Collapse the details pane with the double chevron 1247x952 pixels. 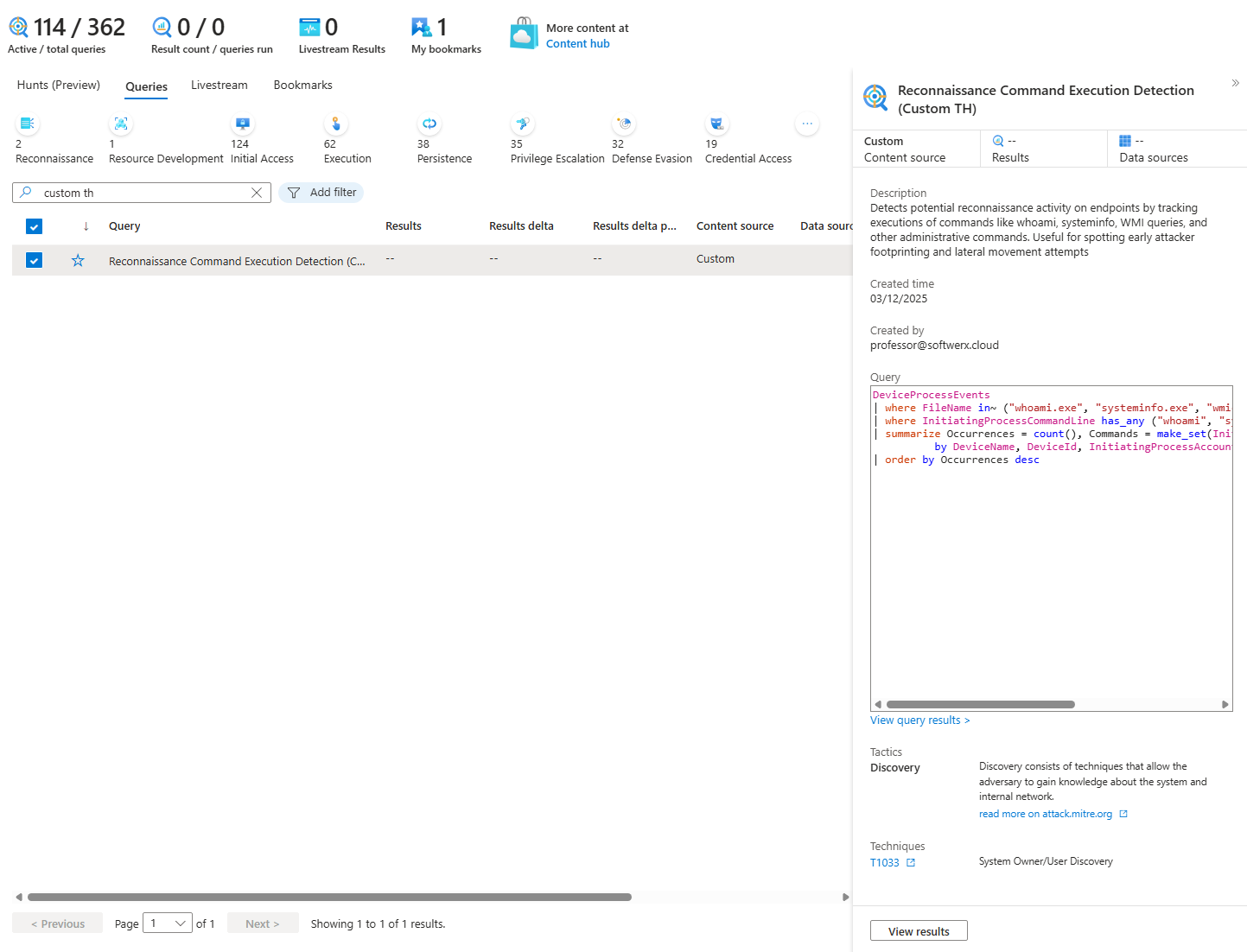coord(1235,83)
